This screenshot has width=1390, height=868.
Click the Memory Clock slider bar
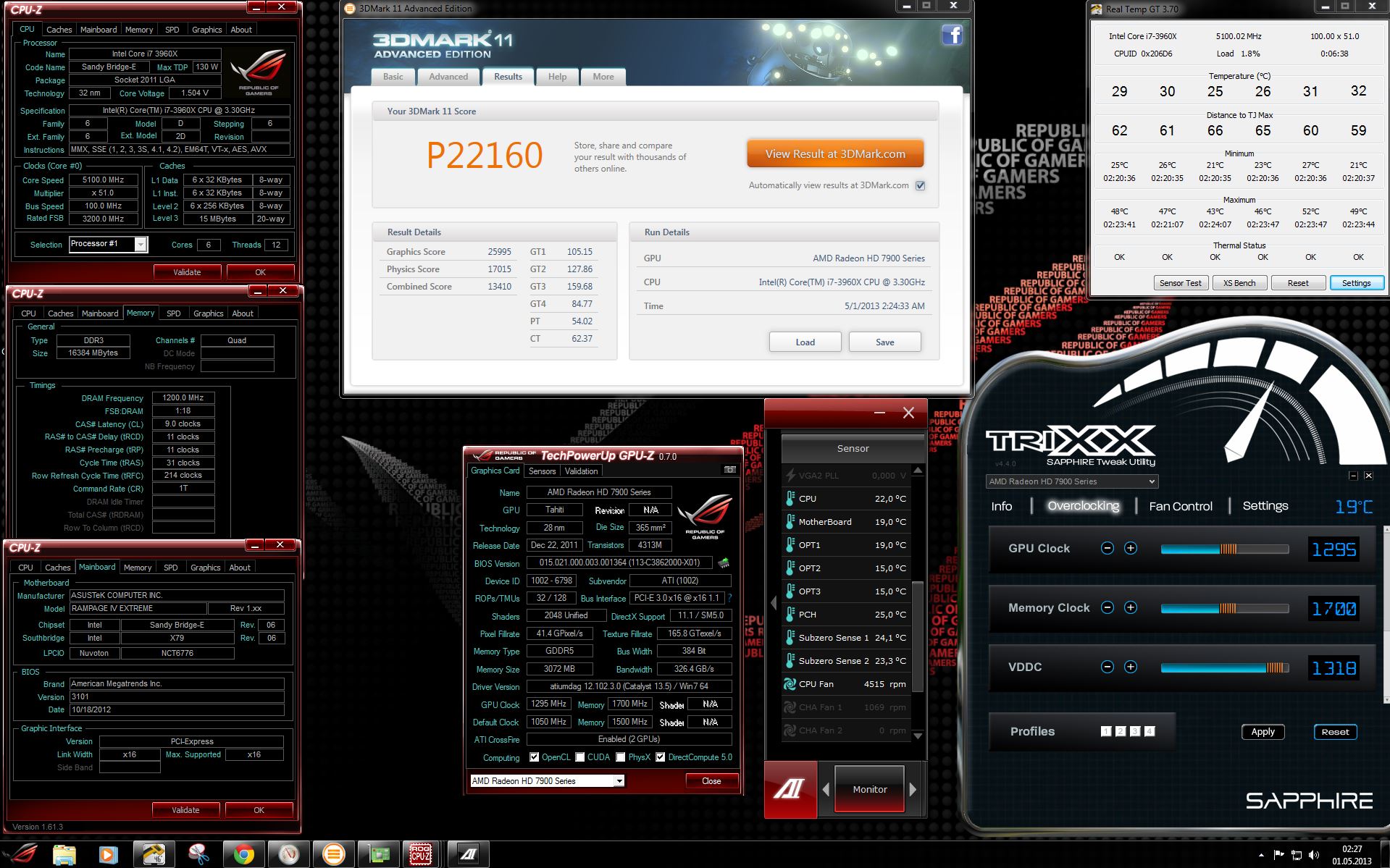click(x=1224, y=608)
